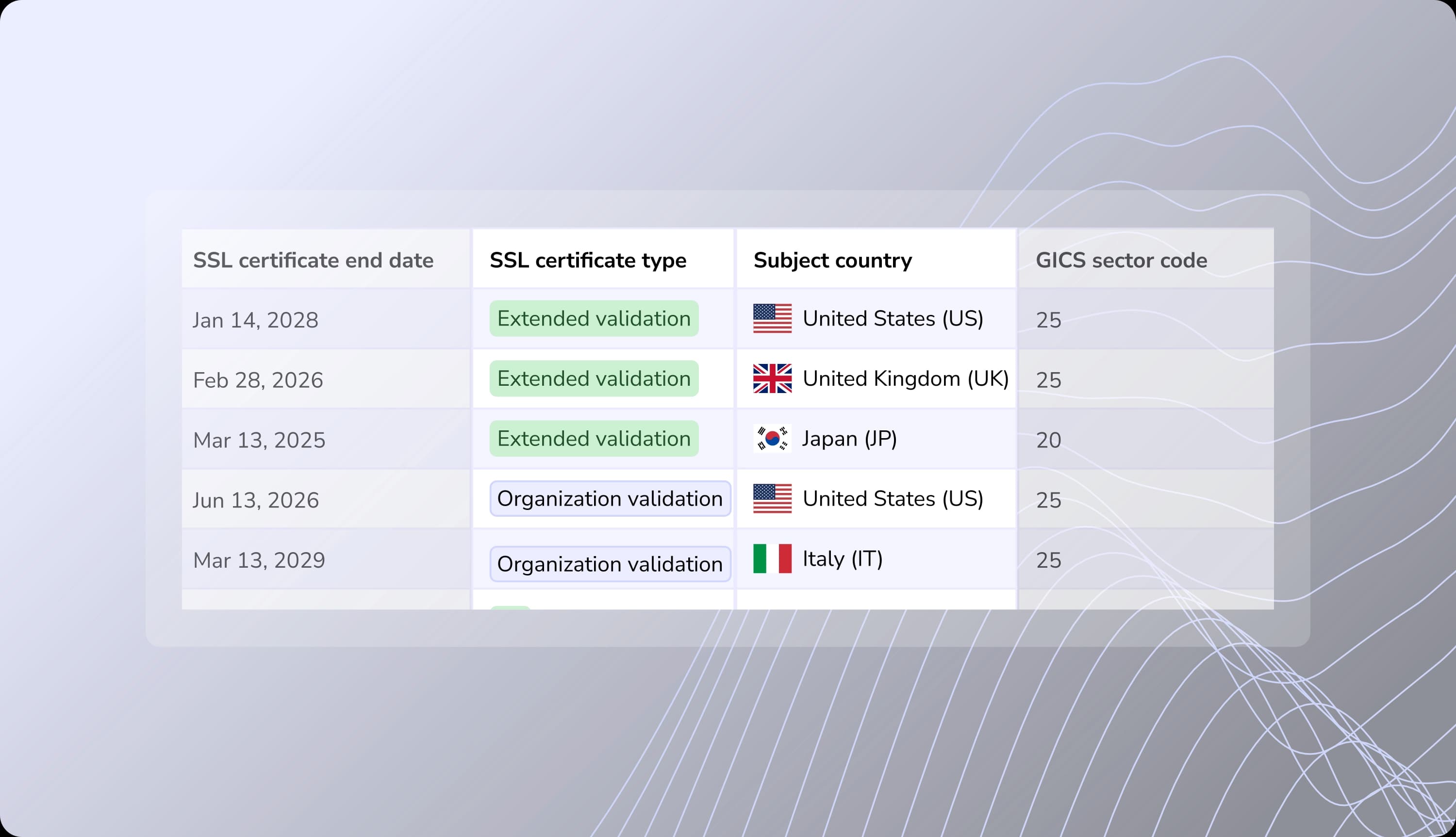Open the SSL certificate type column header
This screenshot has width=1456, height=837.
tap(587, 260)
